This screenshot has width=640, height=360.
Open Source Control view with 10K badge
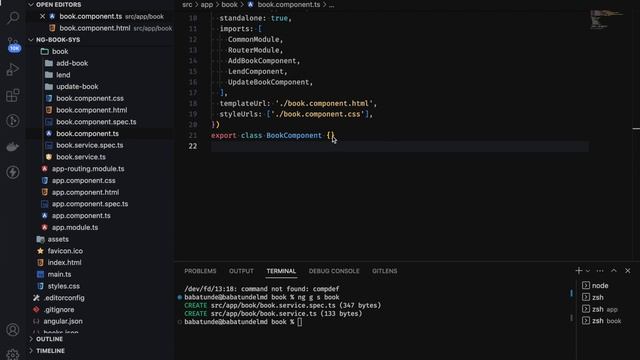(13, 44)
